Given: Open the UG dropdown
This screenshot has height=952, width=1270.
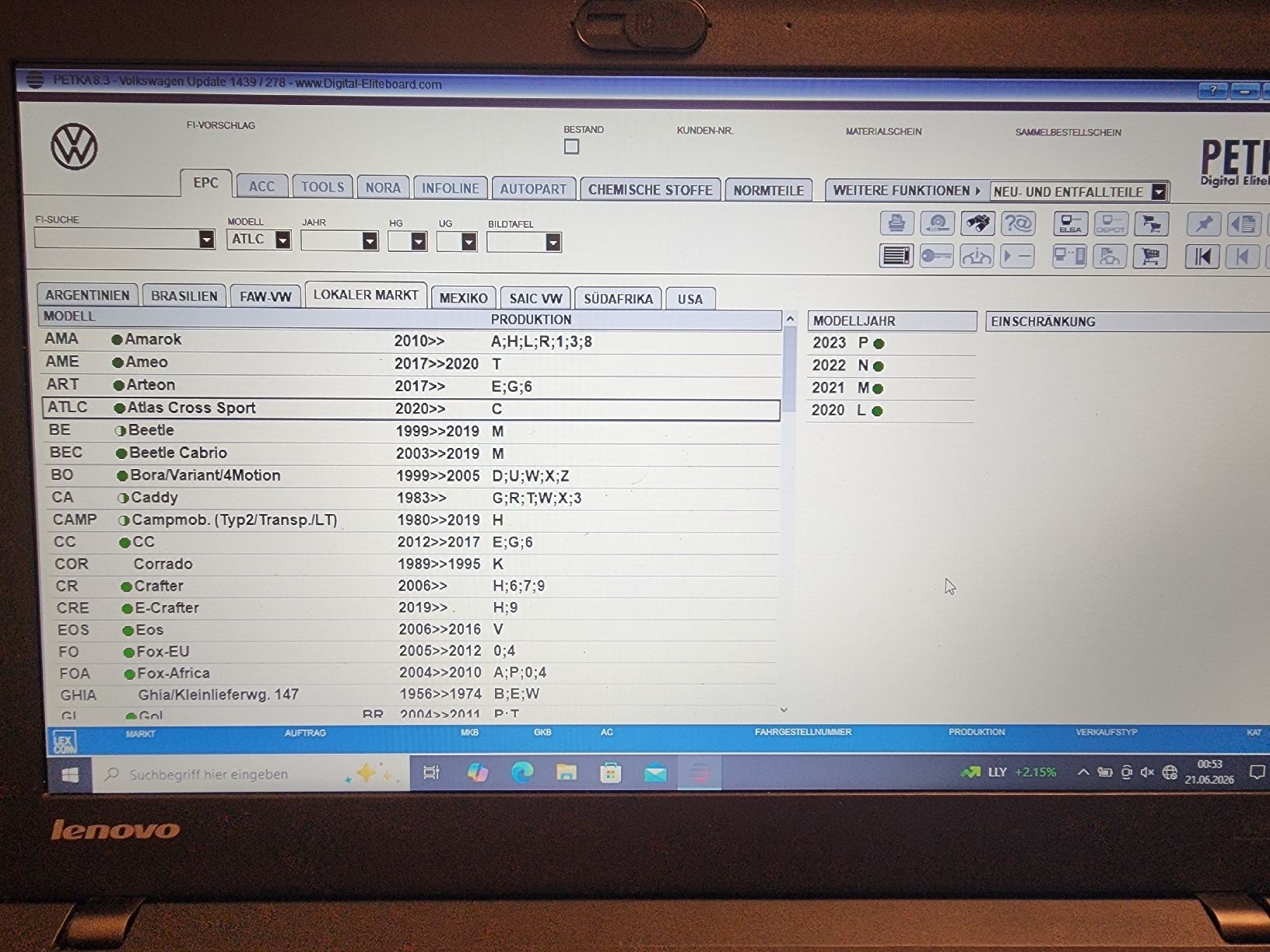Looking at the screenshot, I should coord(468,242).
